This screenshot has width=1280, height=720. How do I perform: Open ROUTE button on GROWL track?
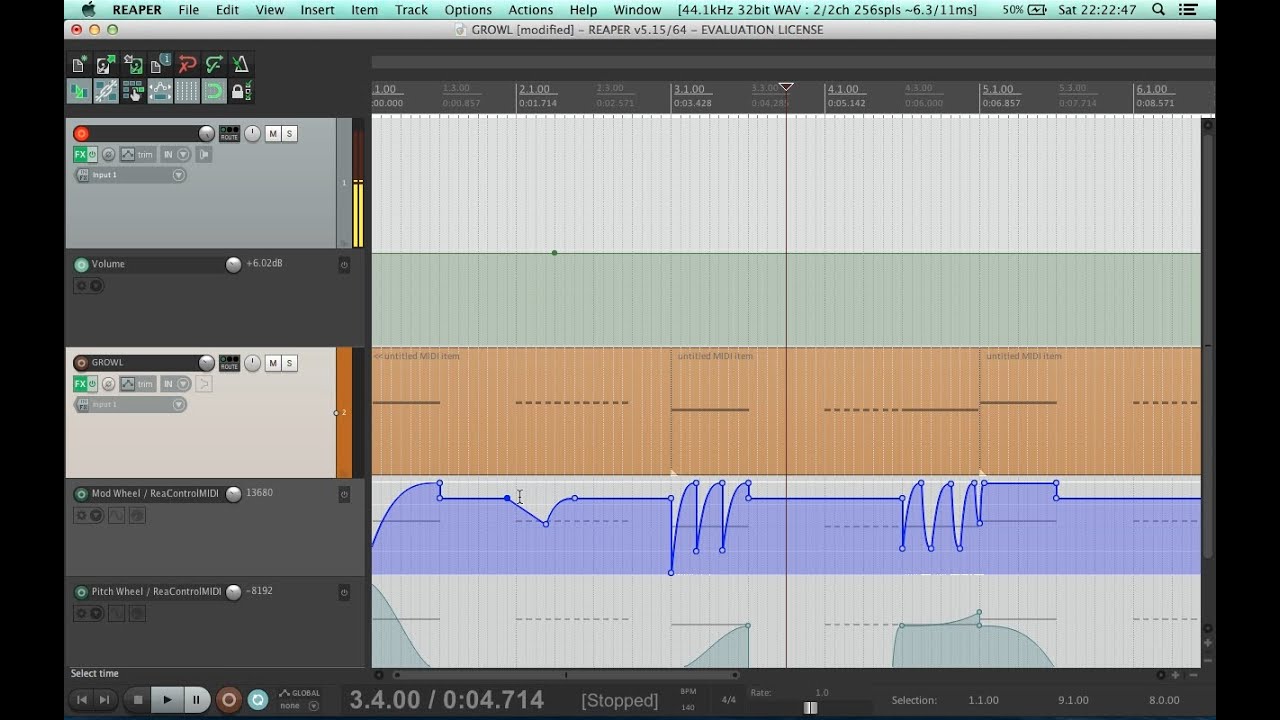tap(230, 363)
